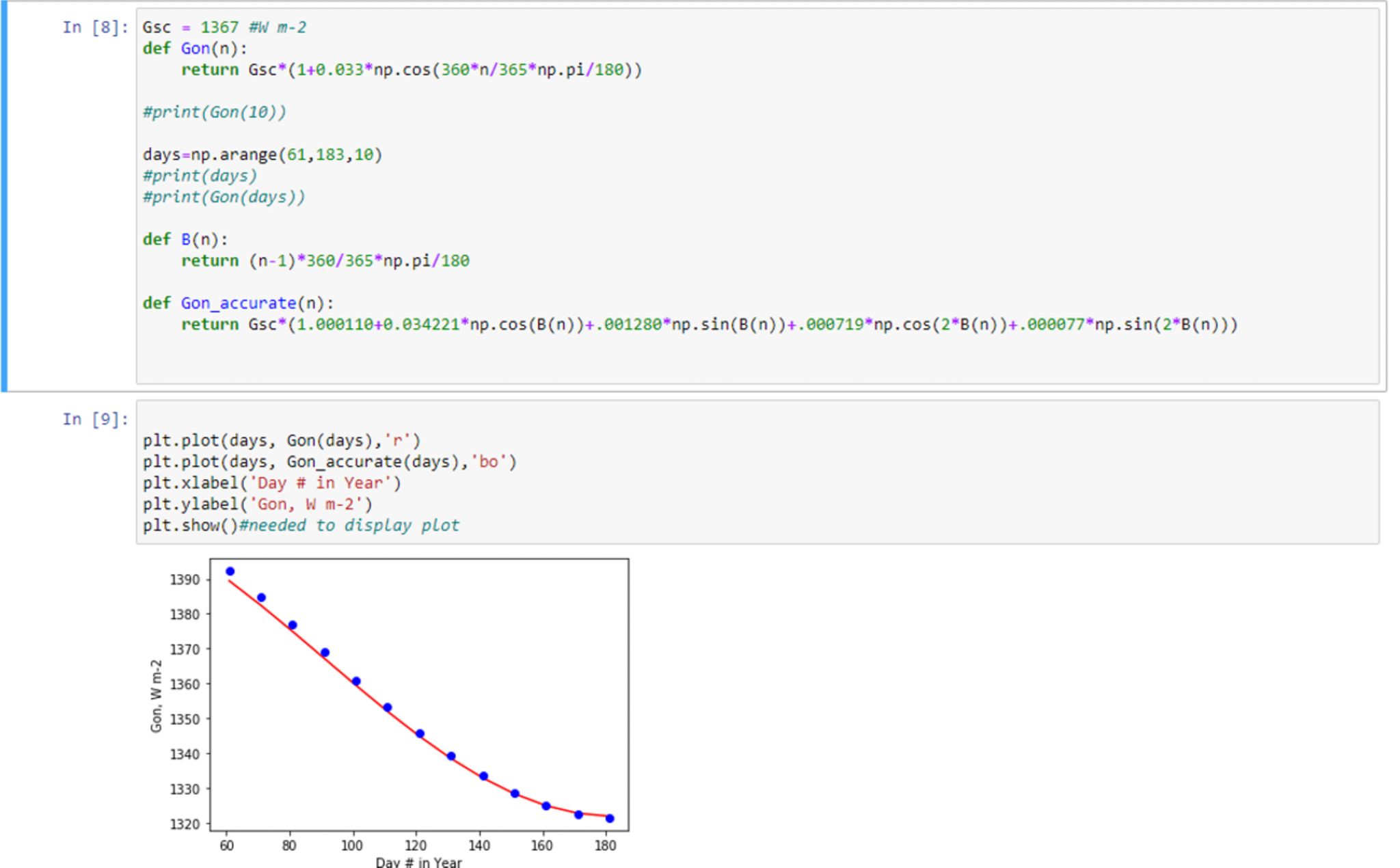Place cursor on 'Gsc = 1367' line
Screen dimensions: 1400x868
[x=224, y=27]
